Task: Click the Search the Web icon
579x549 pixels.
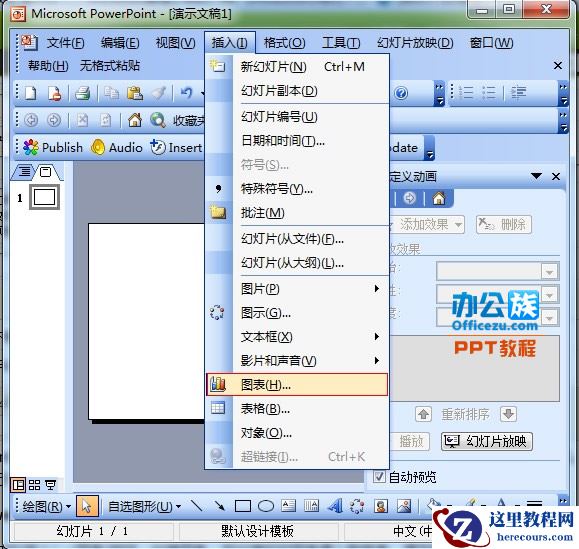Action: click(158, 120)
